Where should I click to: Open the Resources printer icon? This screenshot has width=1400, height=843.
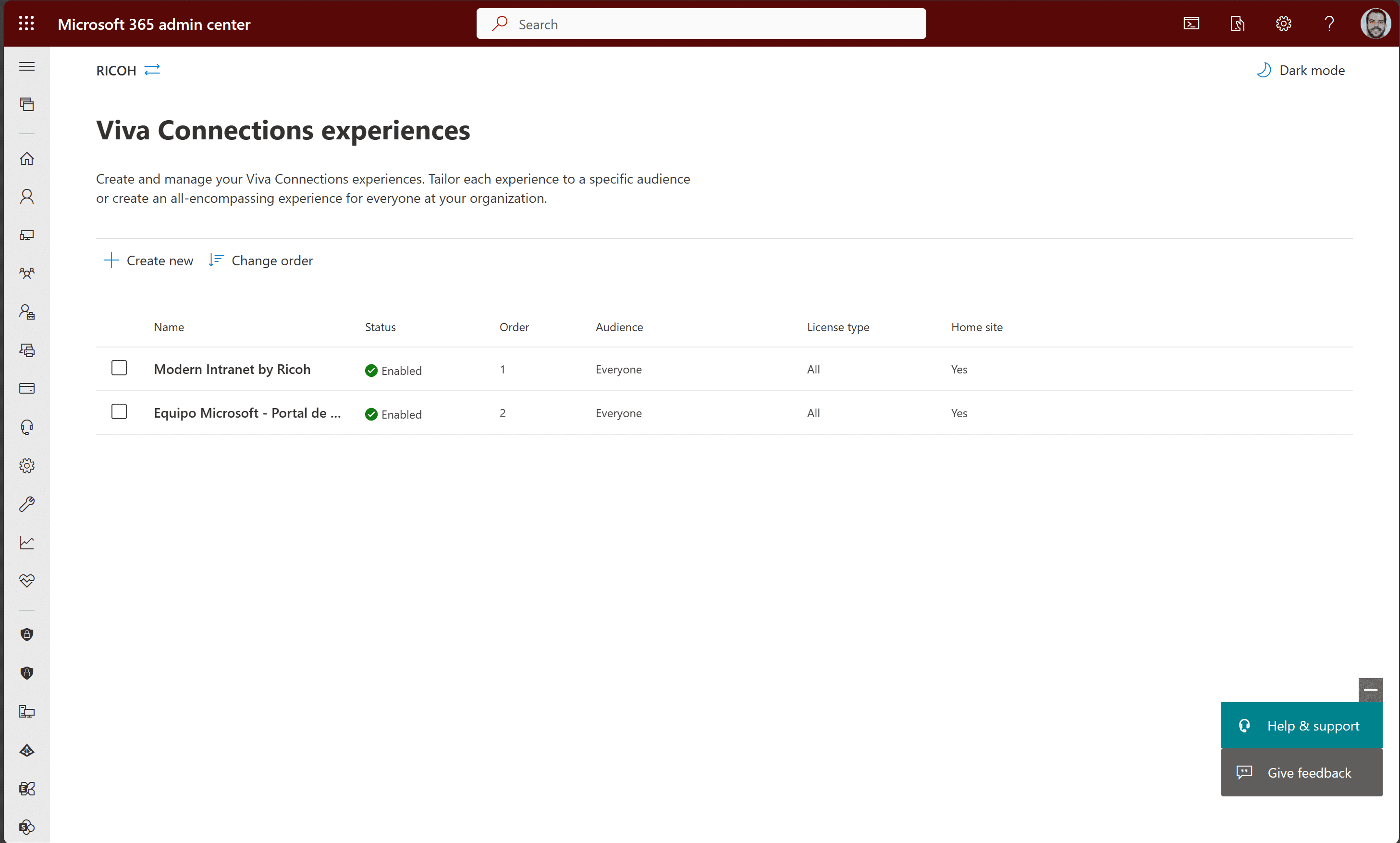(x=27, y=350)
